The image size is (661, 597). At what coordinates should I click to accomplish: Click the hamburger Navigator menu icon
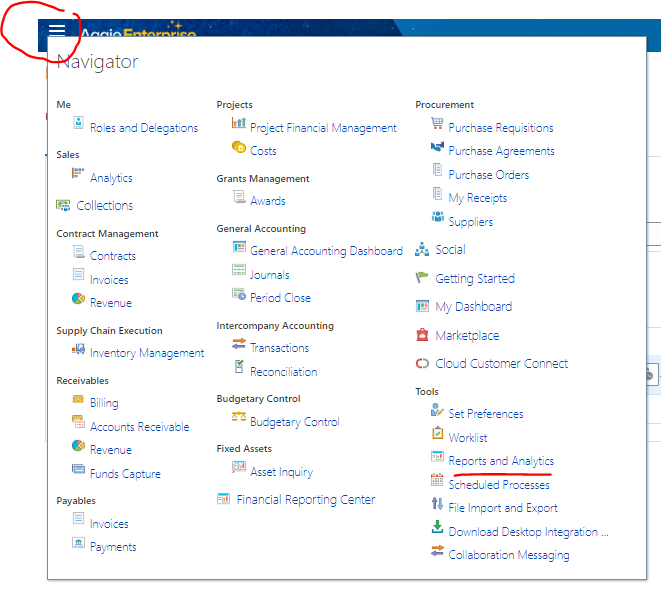tap(57, 30)
